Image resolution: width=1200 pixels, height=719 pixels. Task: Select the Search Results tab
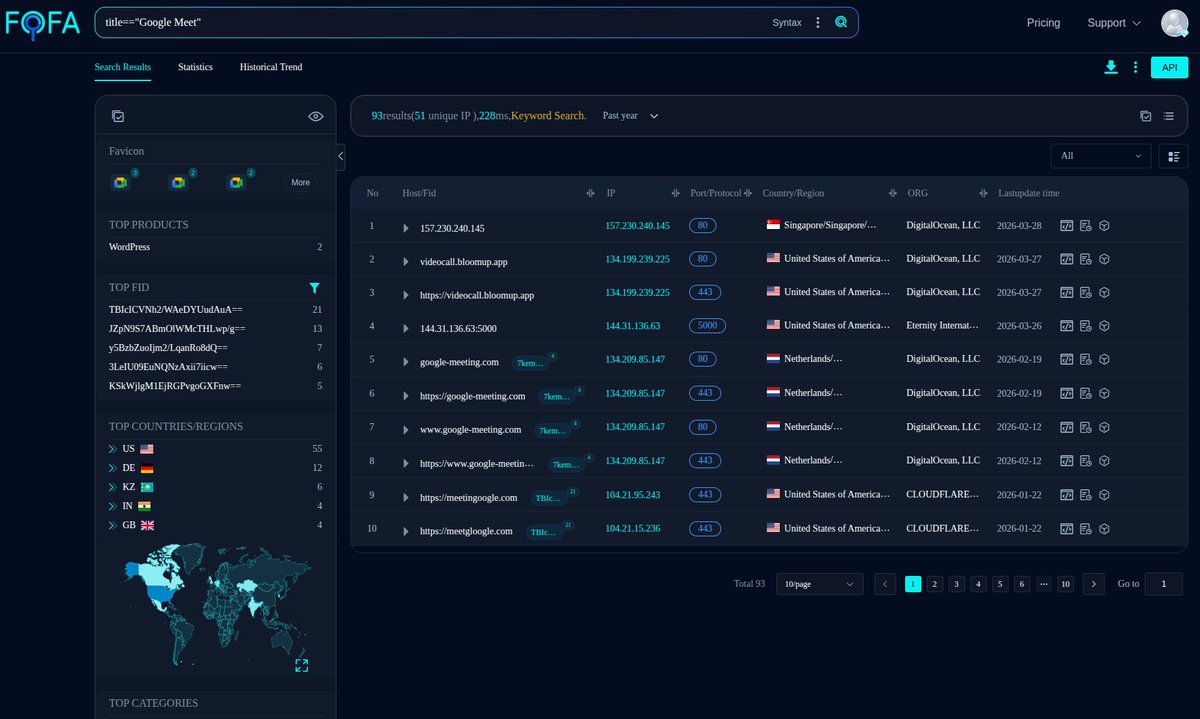point(123,67)
